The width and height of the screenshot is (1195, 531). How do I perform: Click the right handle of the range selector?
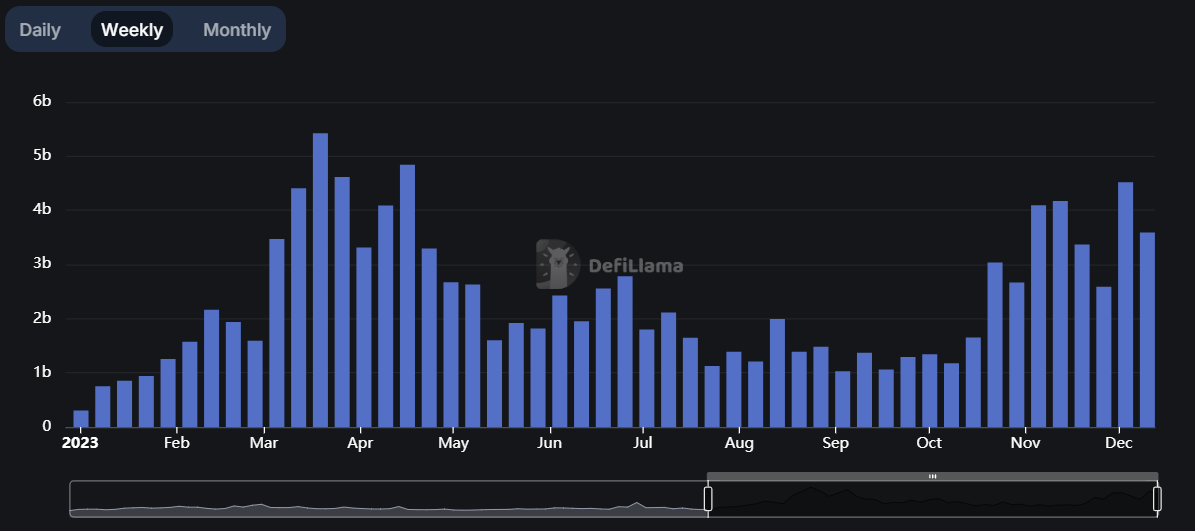pyautogui.click(x=1157, y=499)
